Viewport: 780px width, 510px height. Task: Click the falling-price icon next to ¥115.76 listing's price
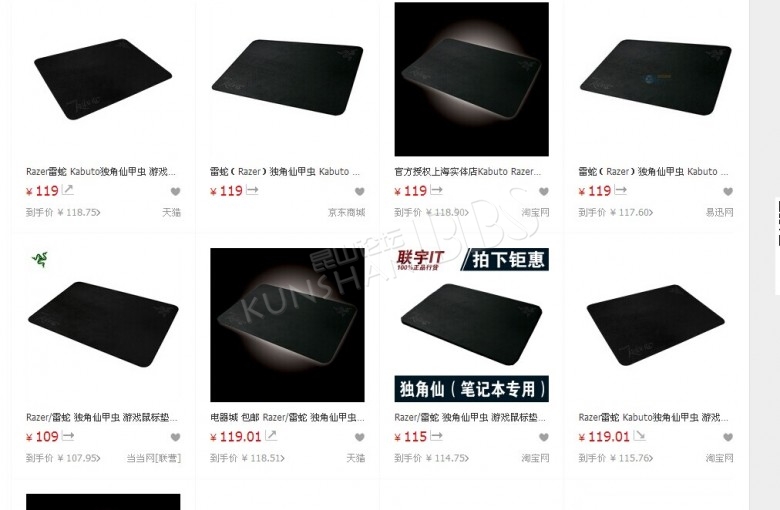[639, 436]
